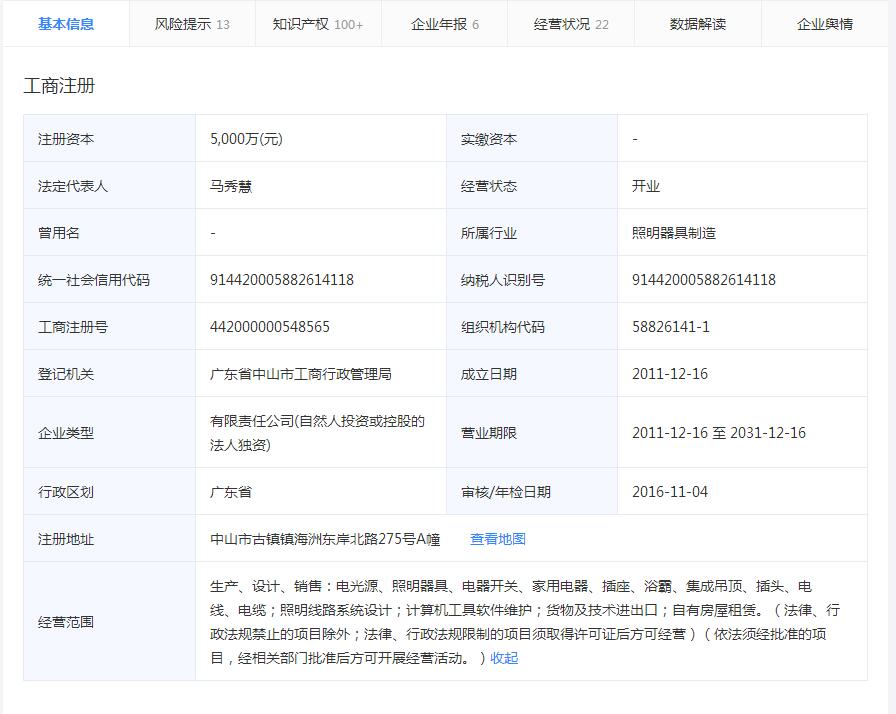Click the 曾用名 label cell
Screen dimensions: 896x714
[109, 233]
